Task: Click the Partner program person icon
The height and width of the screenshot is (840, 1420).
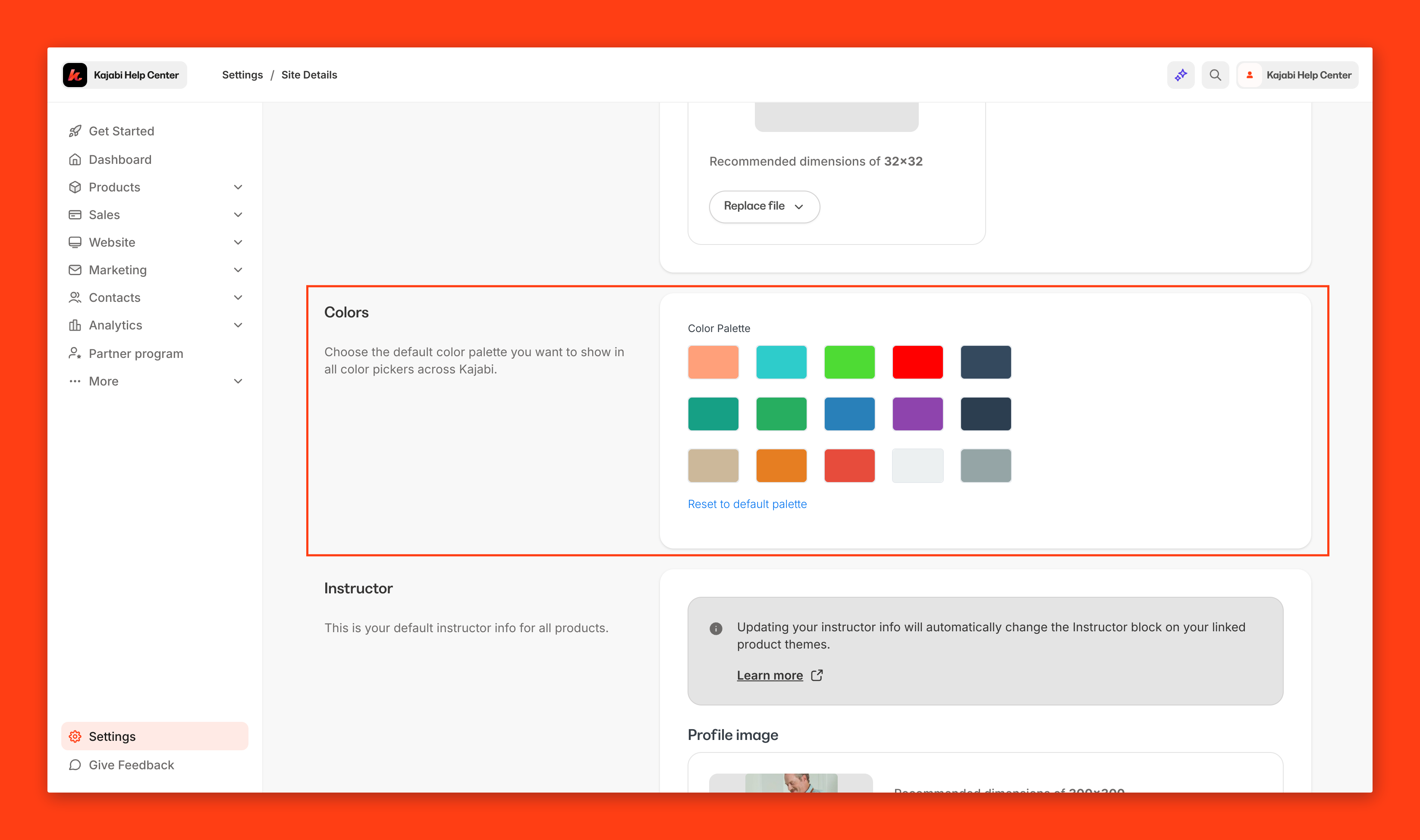Action: (x=75, y=353)
